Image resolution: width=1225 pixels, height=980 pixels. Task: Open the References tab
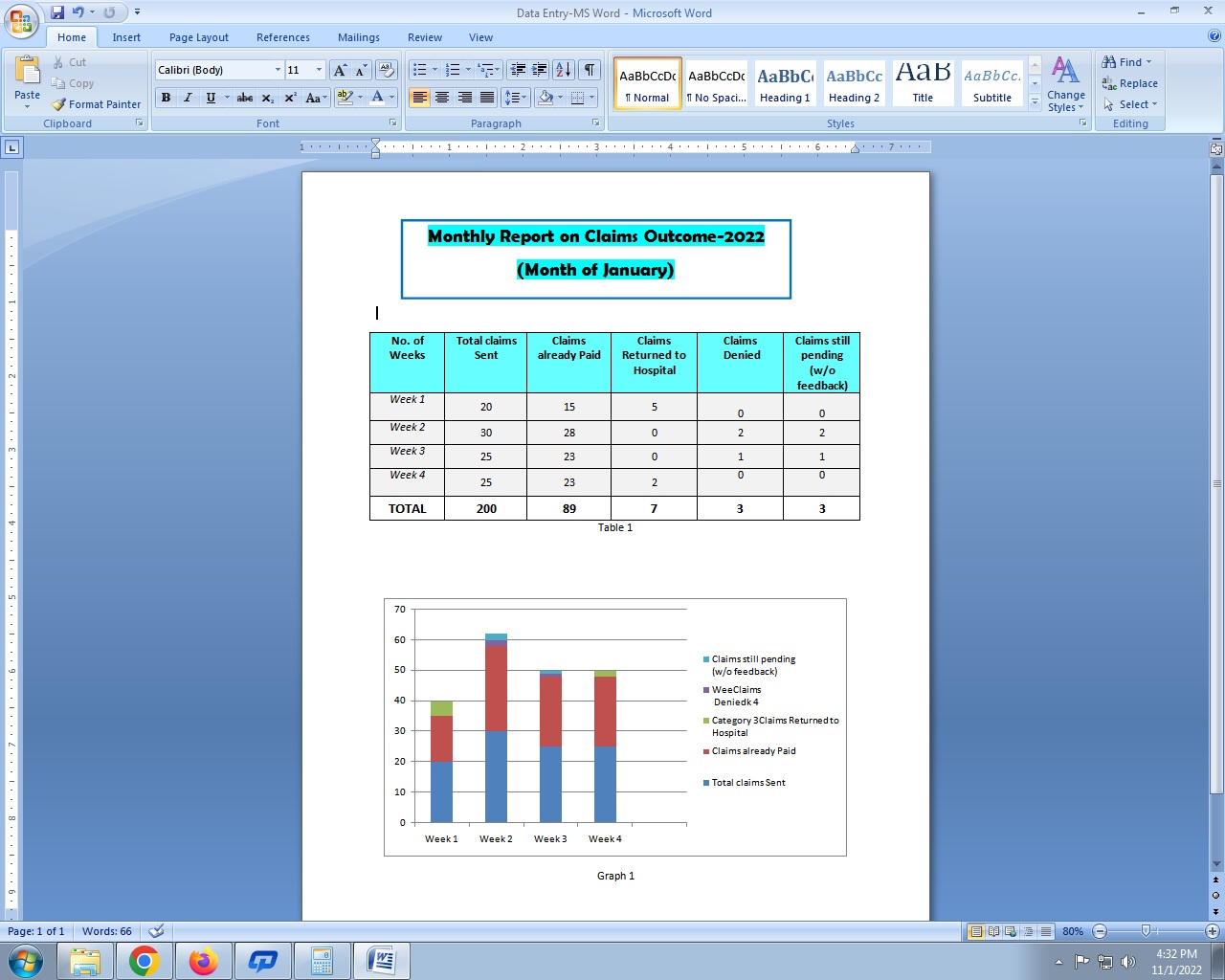tap(283, 37)
